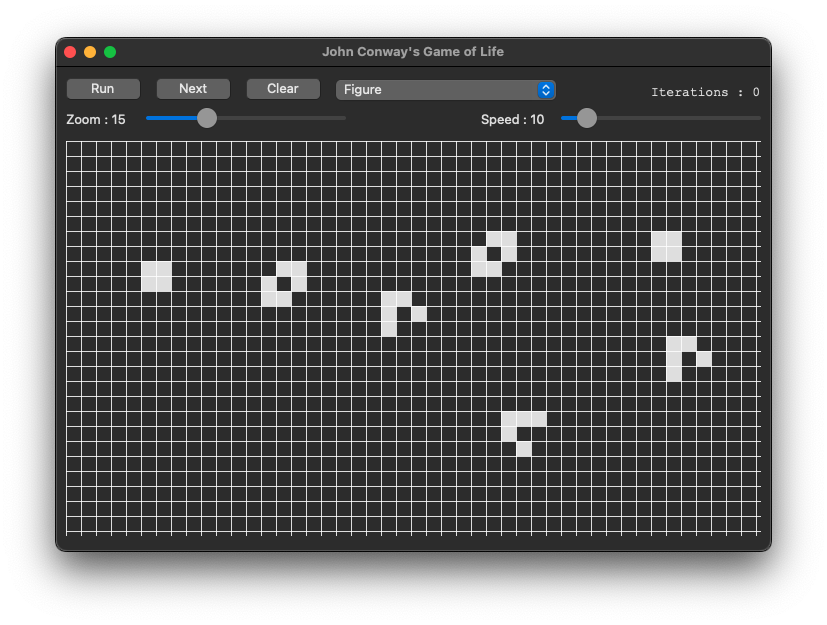The image size is (827, 625).
Task: Toggle the lowest live cell on the grid
Action: [524, 449]
